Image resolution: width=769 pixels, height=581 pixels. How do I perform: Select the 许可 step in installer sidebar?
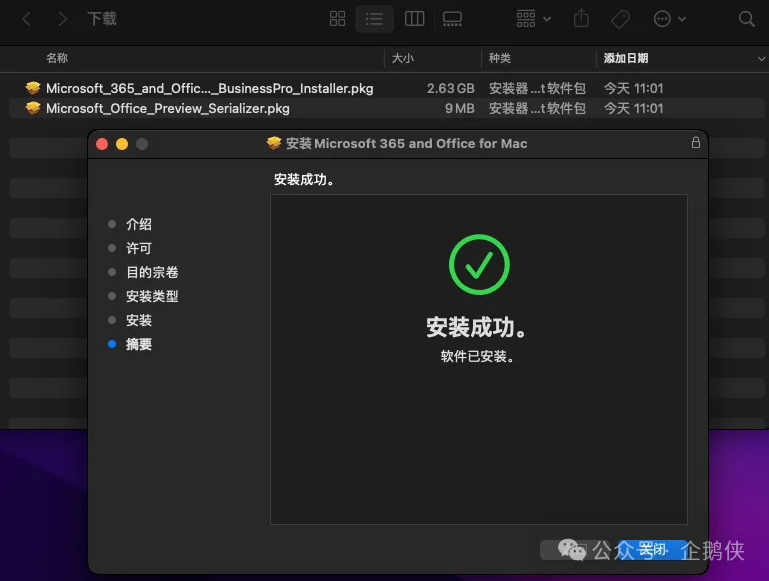[x=139, y=248]
